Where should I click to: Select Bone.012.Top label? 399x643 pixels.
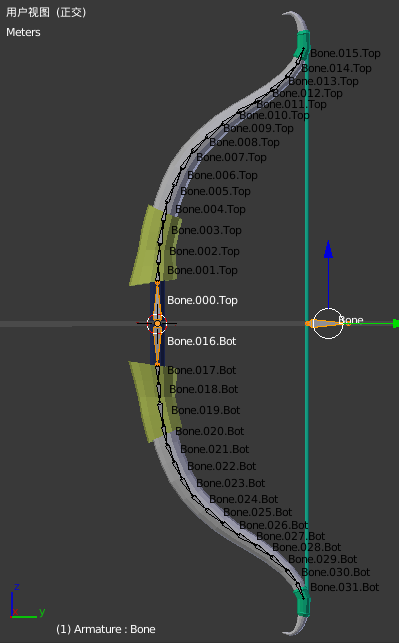(x=307, y=93)
